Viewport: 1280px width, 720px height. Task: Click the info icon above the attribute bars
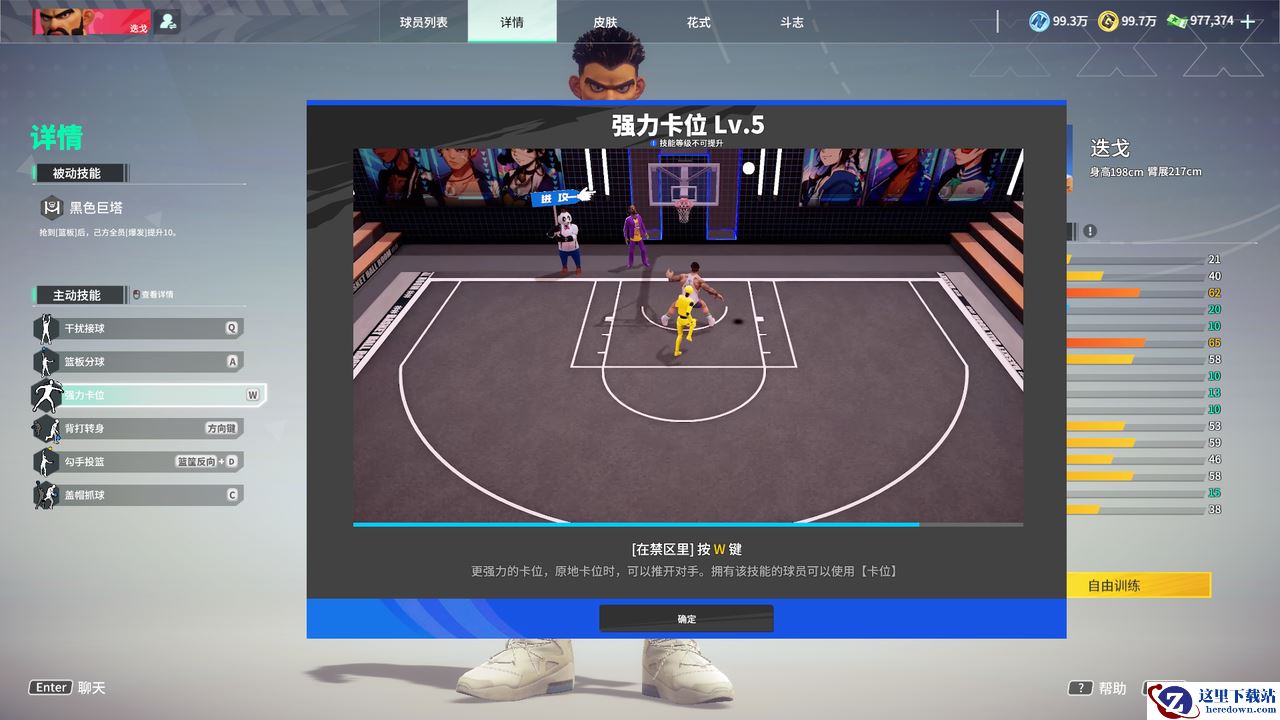pyautogui.click(x=1090, y=231)
